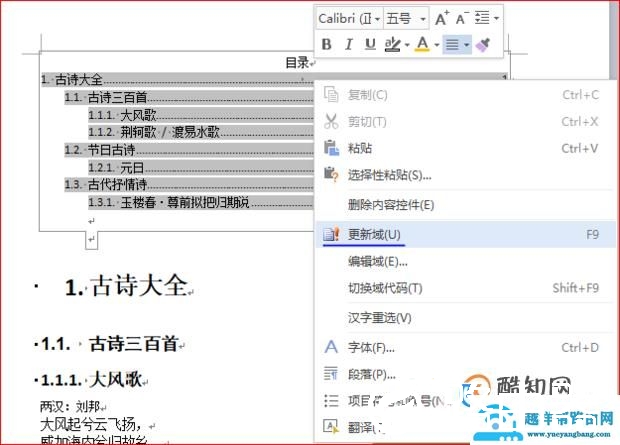Click the update field icon

click(331, 234)
